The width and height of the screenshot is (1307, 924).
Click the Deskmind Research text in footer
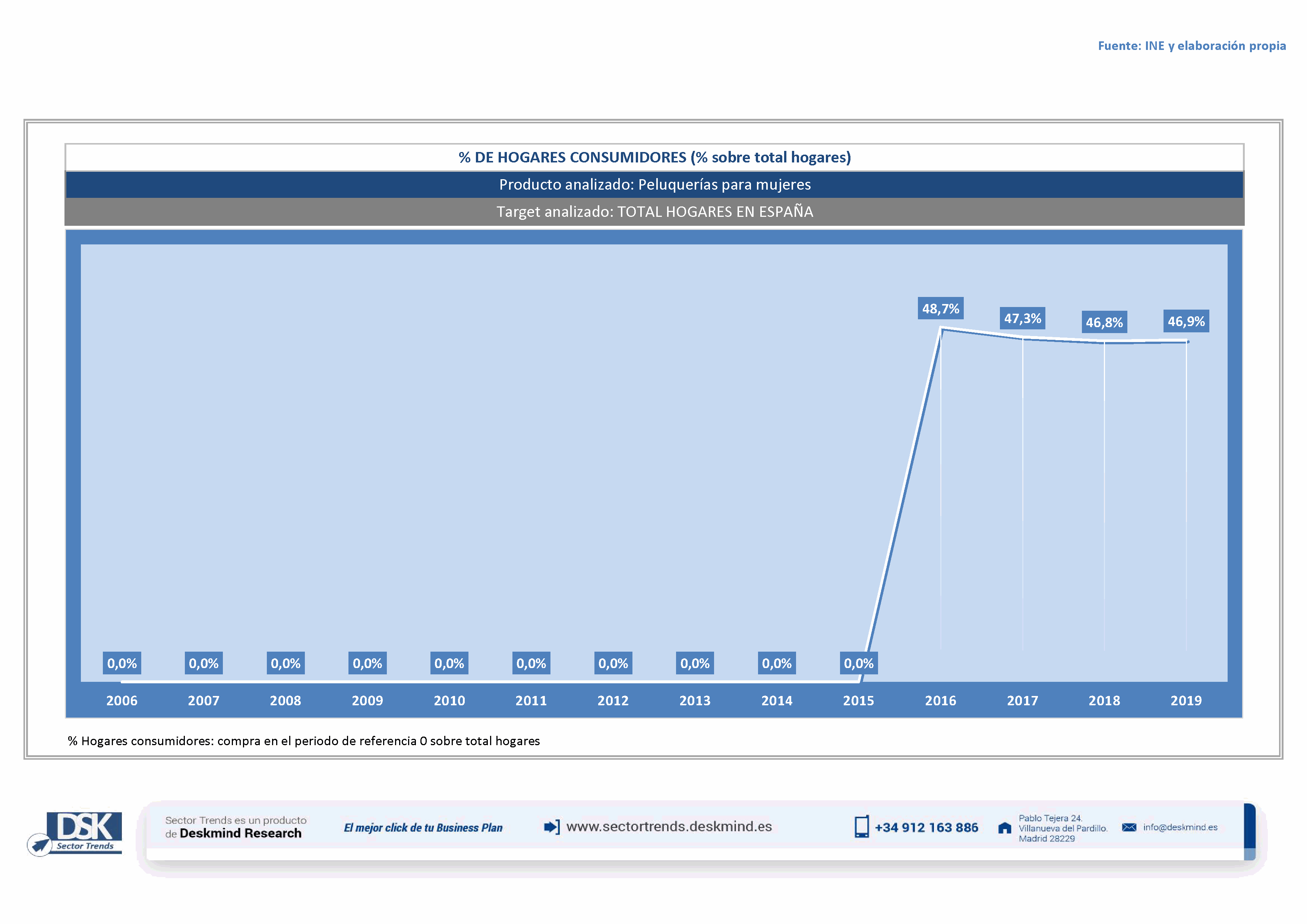240,833
